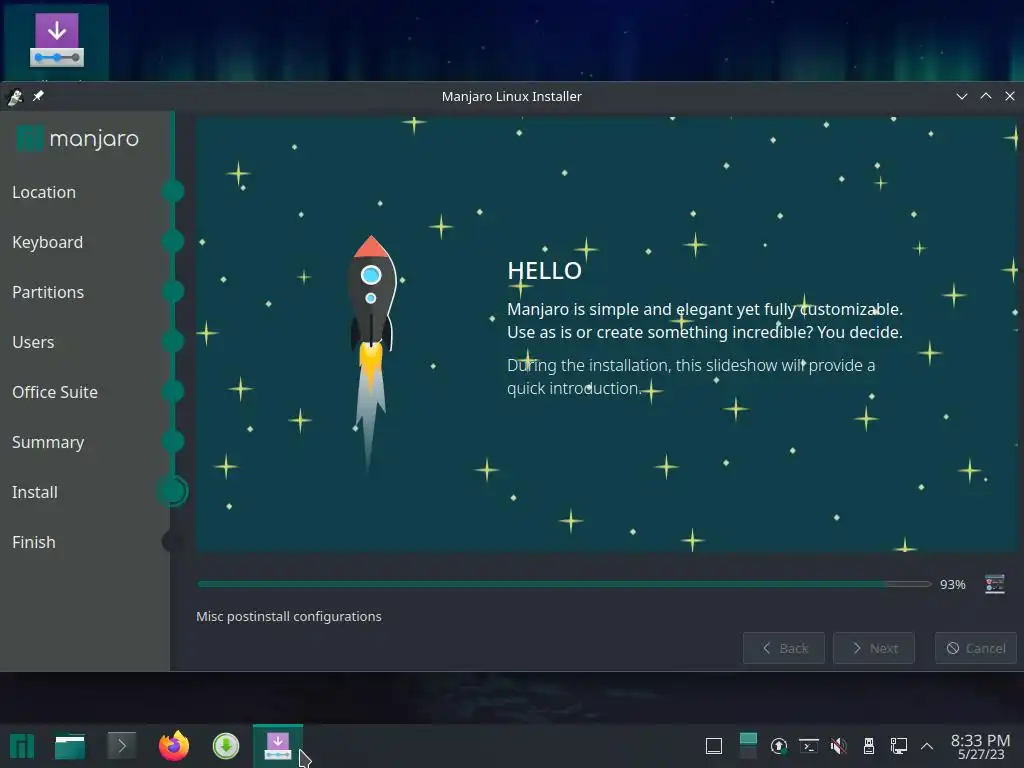
Task: Click the 'Manjaro Linux Installer' window title
Action: [x=511, y=96]
